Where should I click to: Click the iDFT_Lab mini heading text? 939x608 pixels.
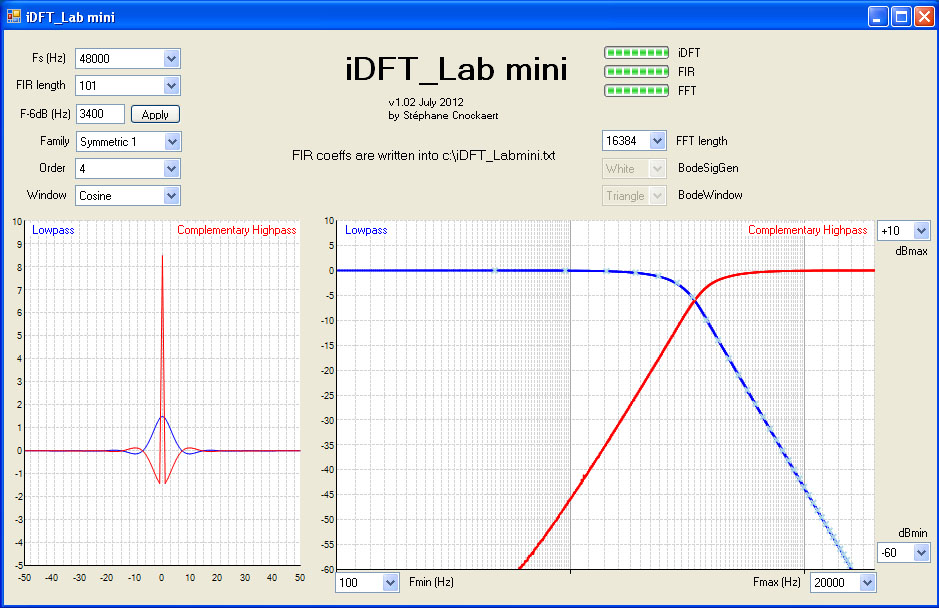(456, 69)
